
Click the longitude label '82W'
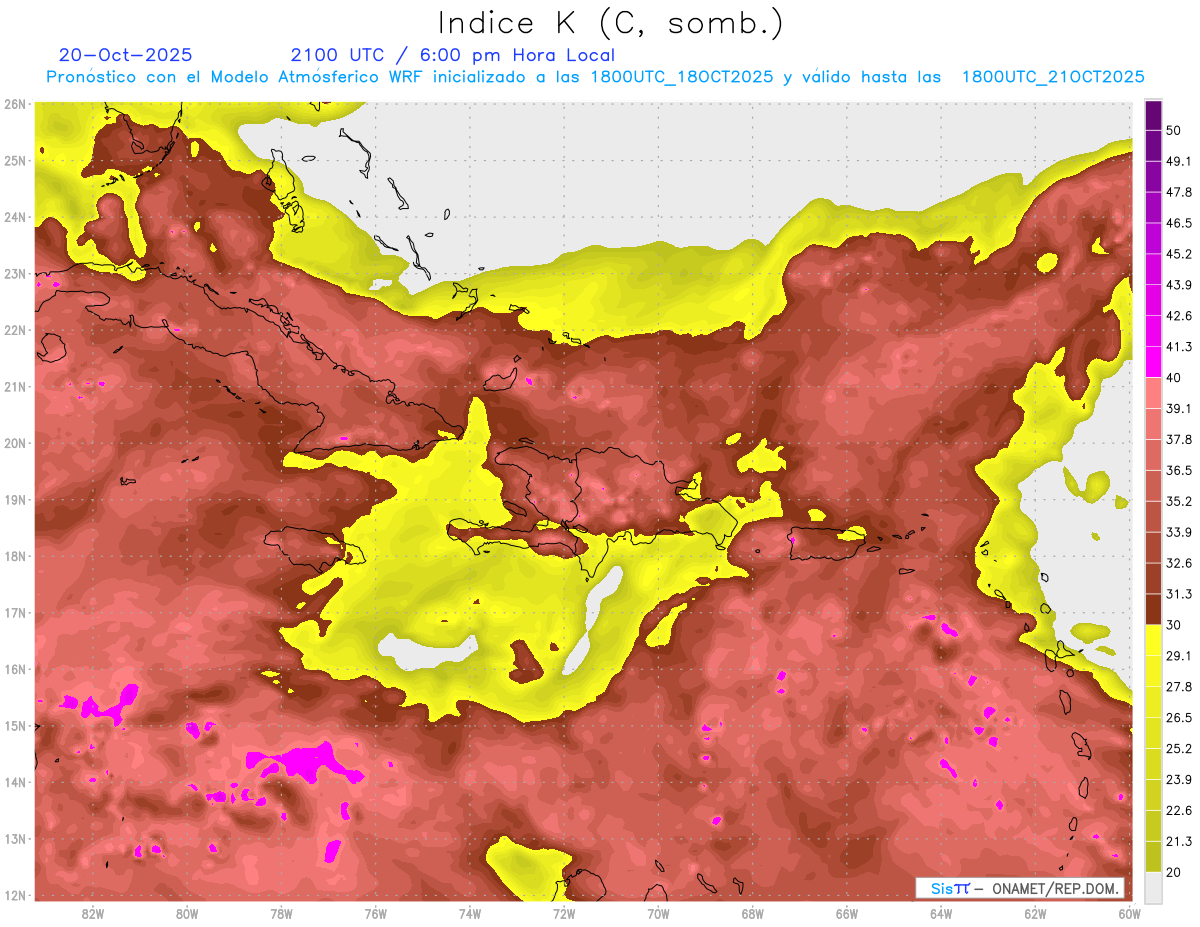93,914
